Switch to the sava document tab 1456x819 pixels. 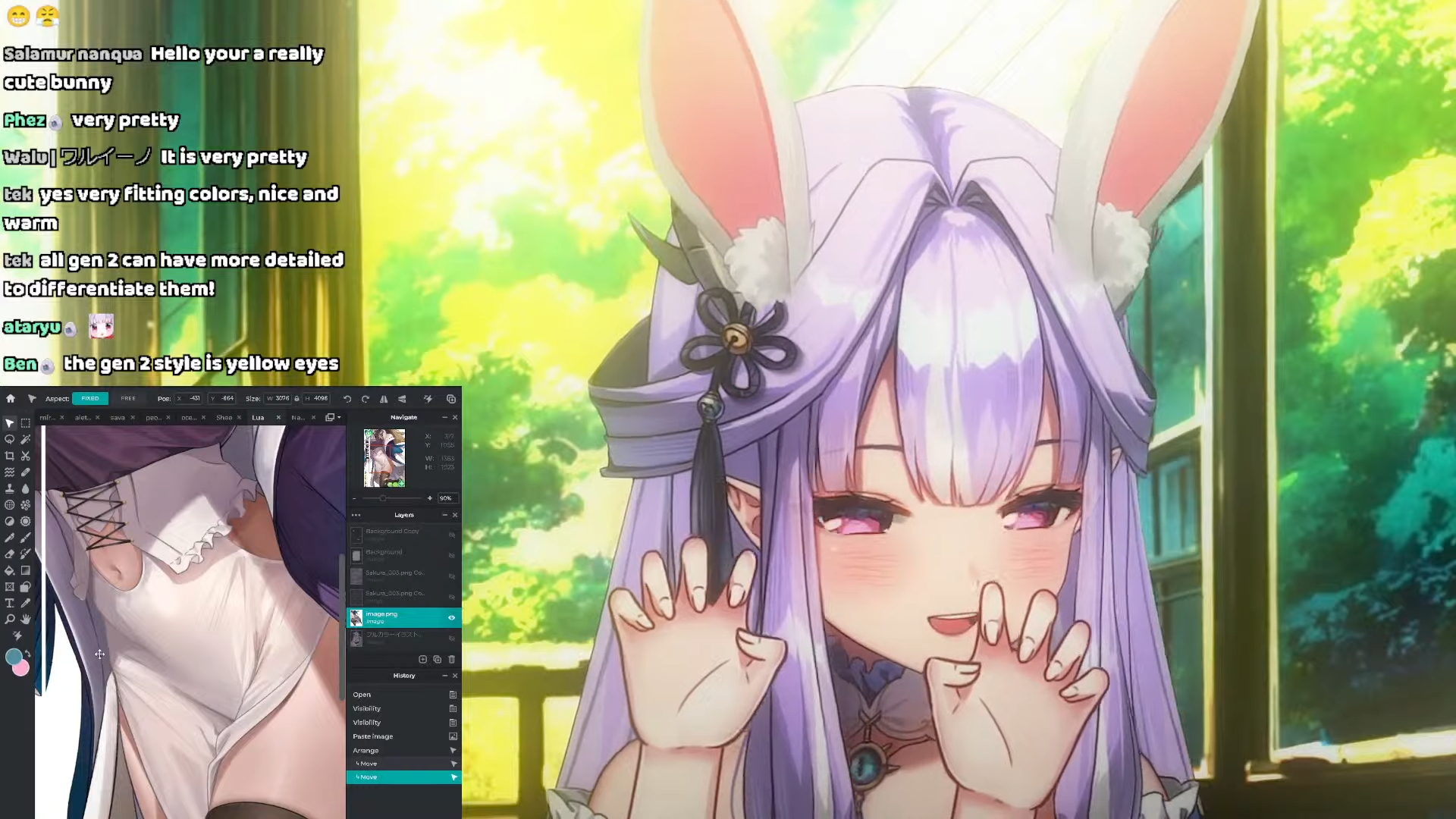click(x=118, y=417)
